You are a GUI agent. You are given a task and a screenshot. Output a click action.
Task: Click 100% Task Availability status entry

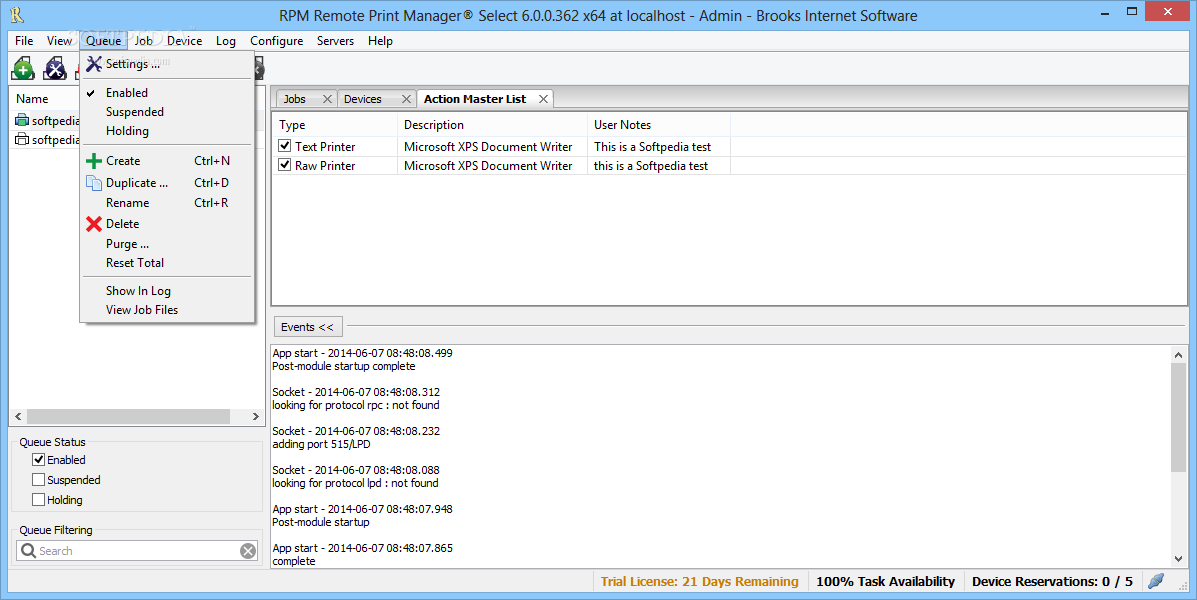pyautogui.click(x=886, y=582)
